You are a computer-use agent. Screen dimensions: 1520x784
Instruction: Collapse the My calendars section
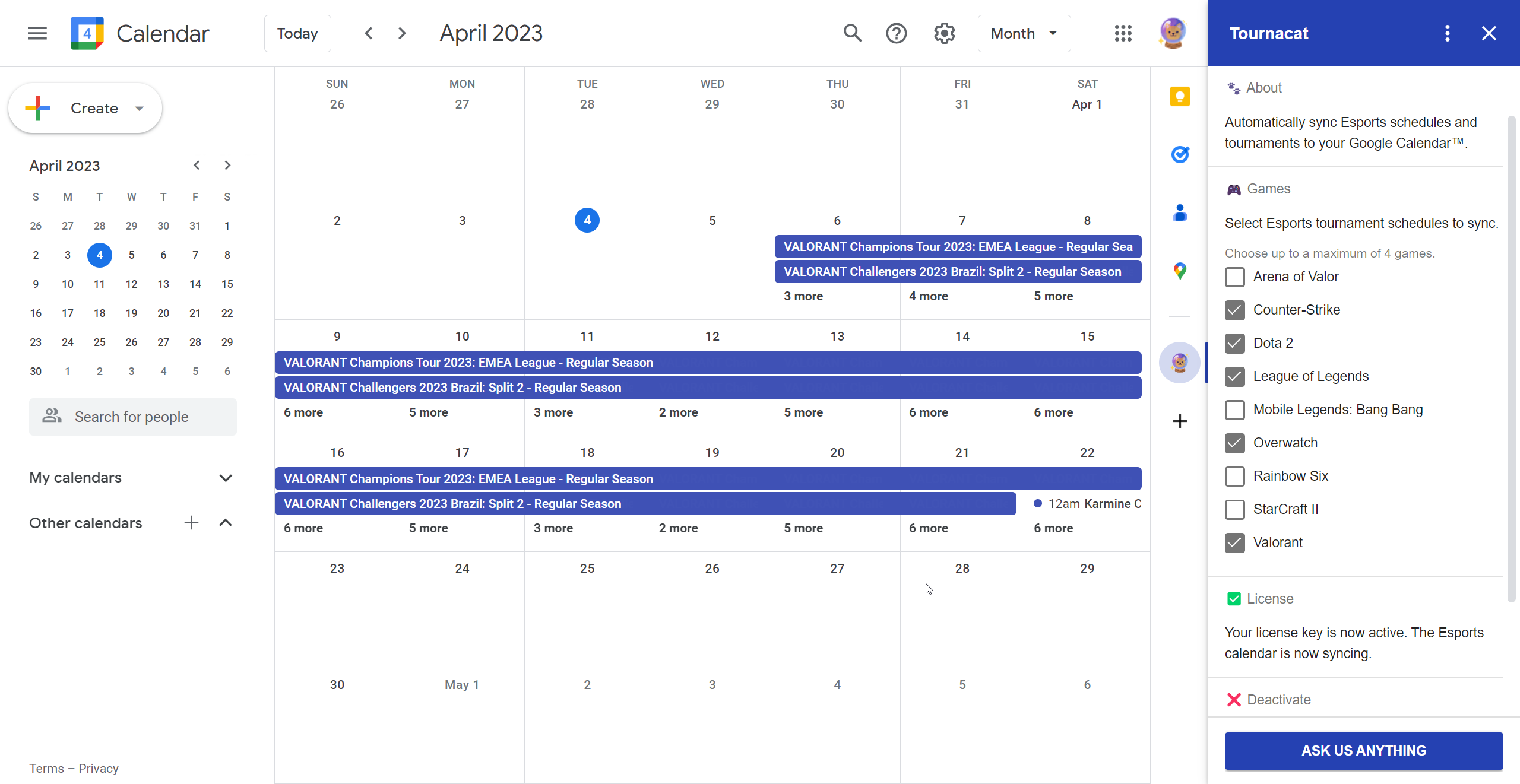[x=225, y=477]
